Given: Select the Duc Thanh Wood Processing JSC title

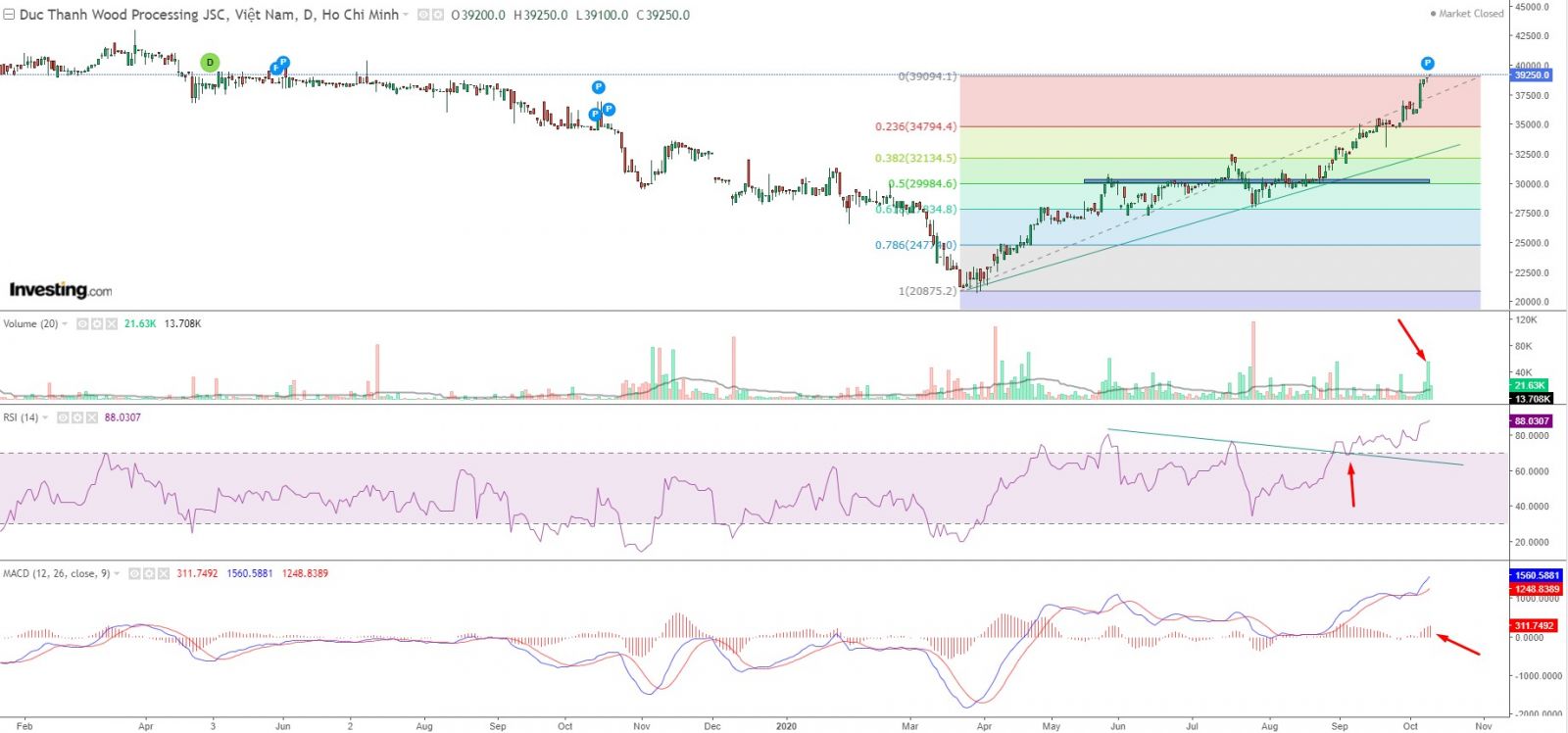Looking at the screenshot, I should click(210, 15).
